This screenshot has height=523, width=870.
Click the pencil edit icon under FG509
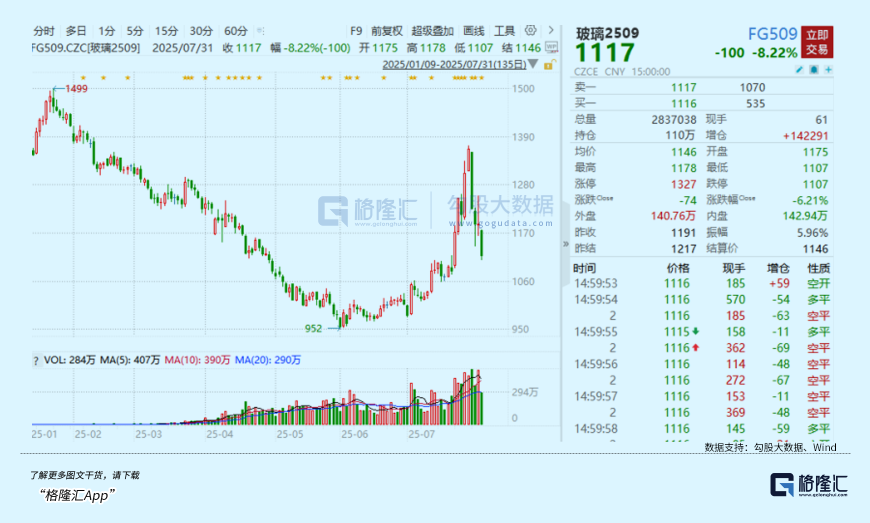pyautogui.click(x=800, y=70)
